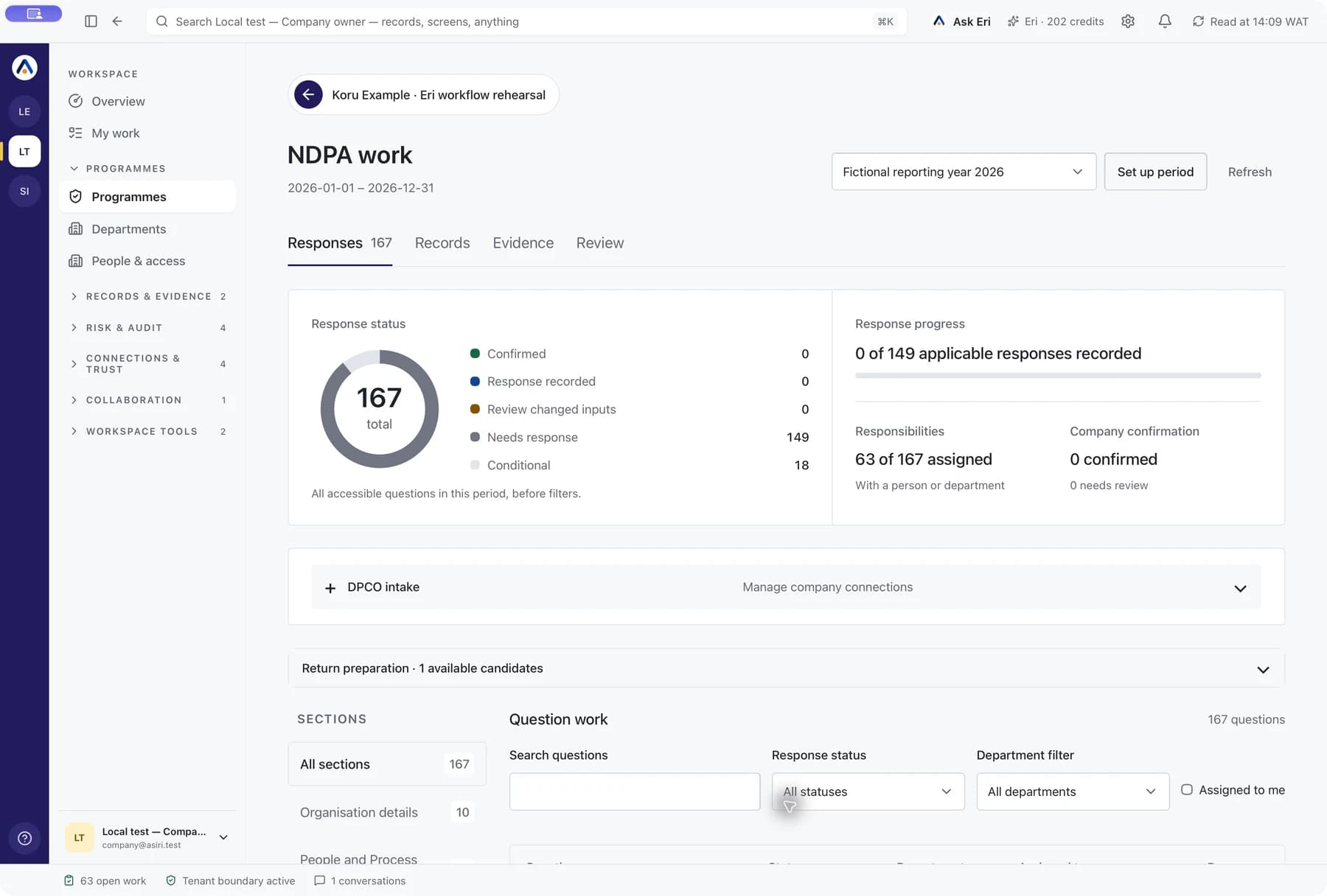
Task: Tick the Assigned to me checkbox
Action: click(1187, 789)
